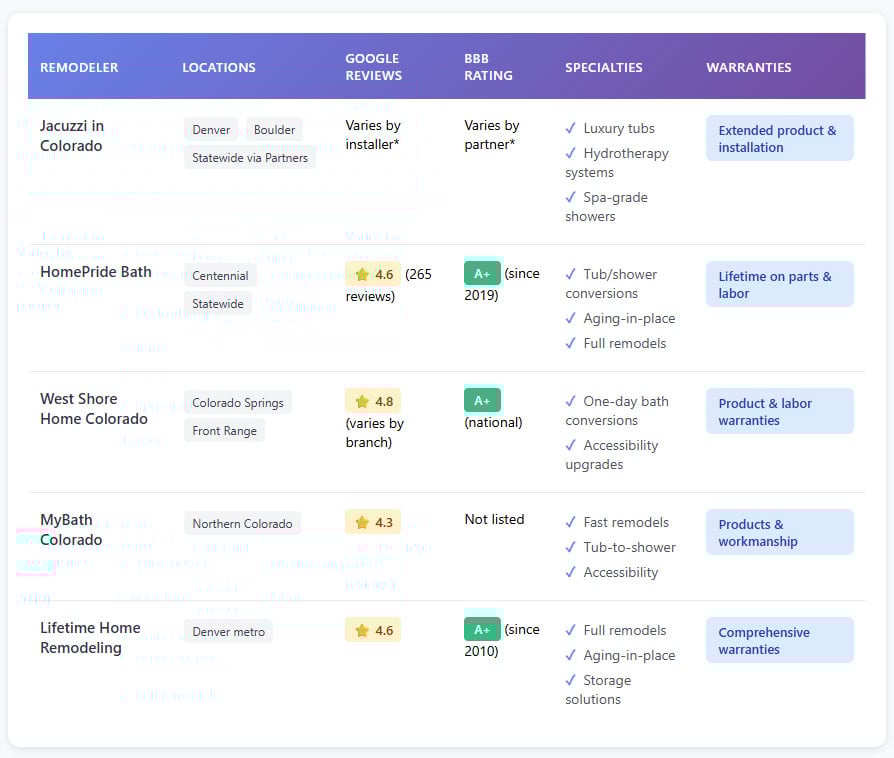The width and height of the screenshot is (894, 758).
Task: Click the Comprehensive warranties badge
Action: [x=779, y=640]
